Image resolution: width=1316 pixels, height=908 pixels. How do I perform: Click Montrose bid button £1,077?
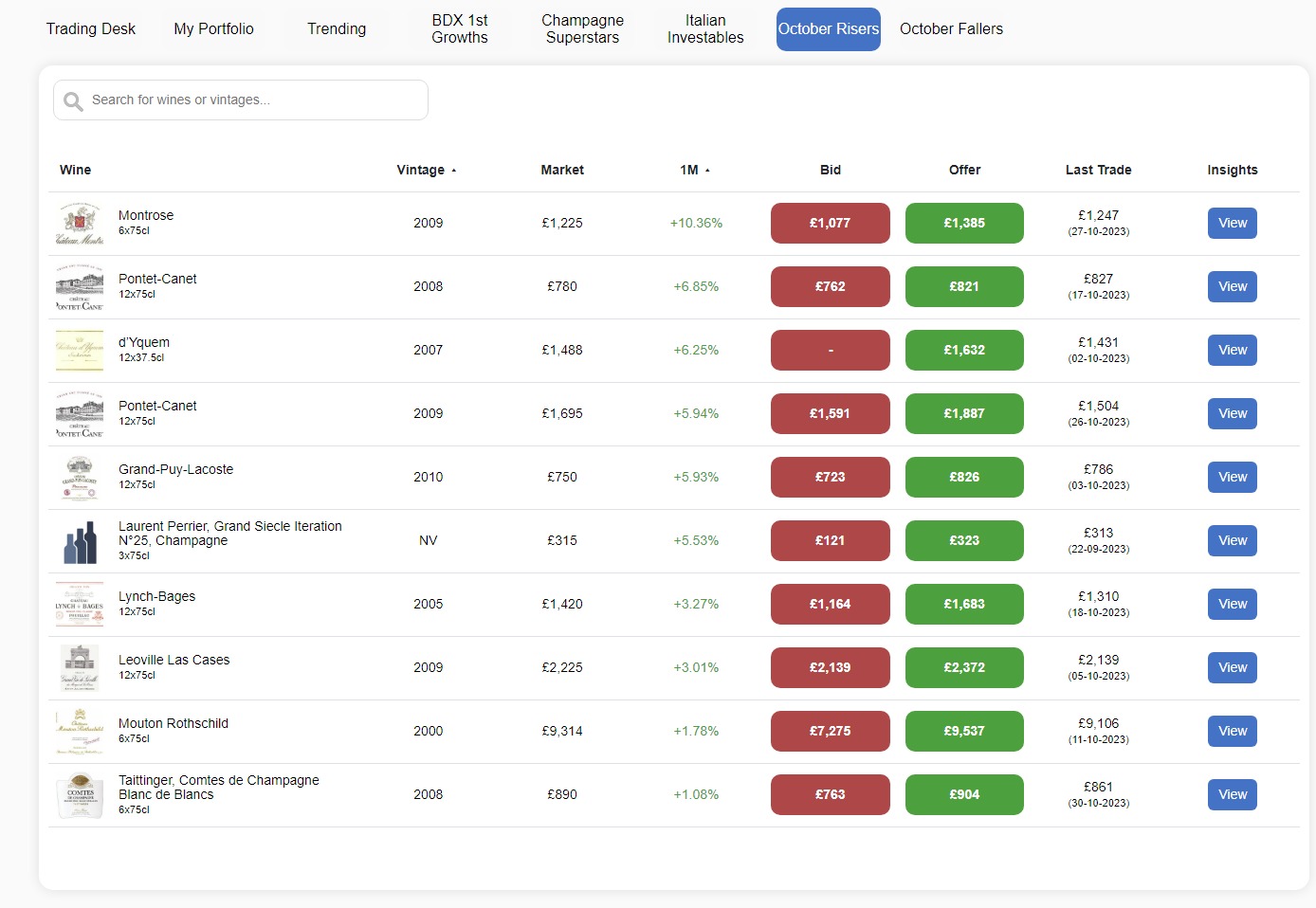831,223
